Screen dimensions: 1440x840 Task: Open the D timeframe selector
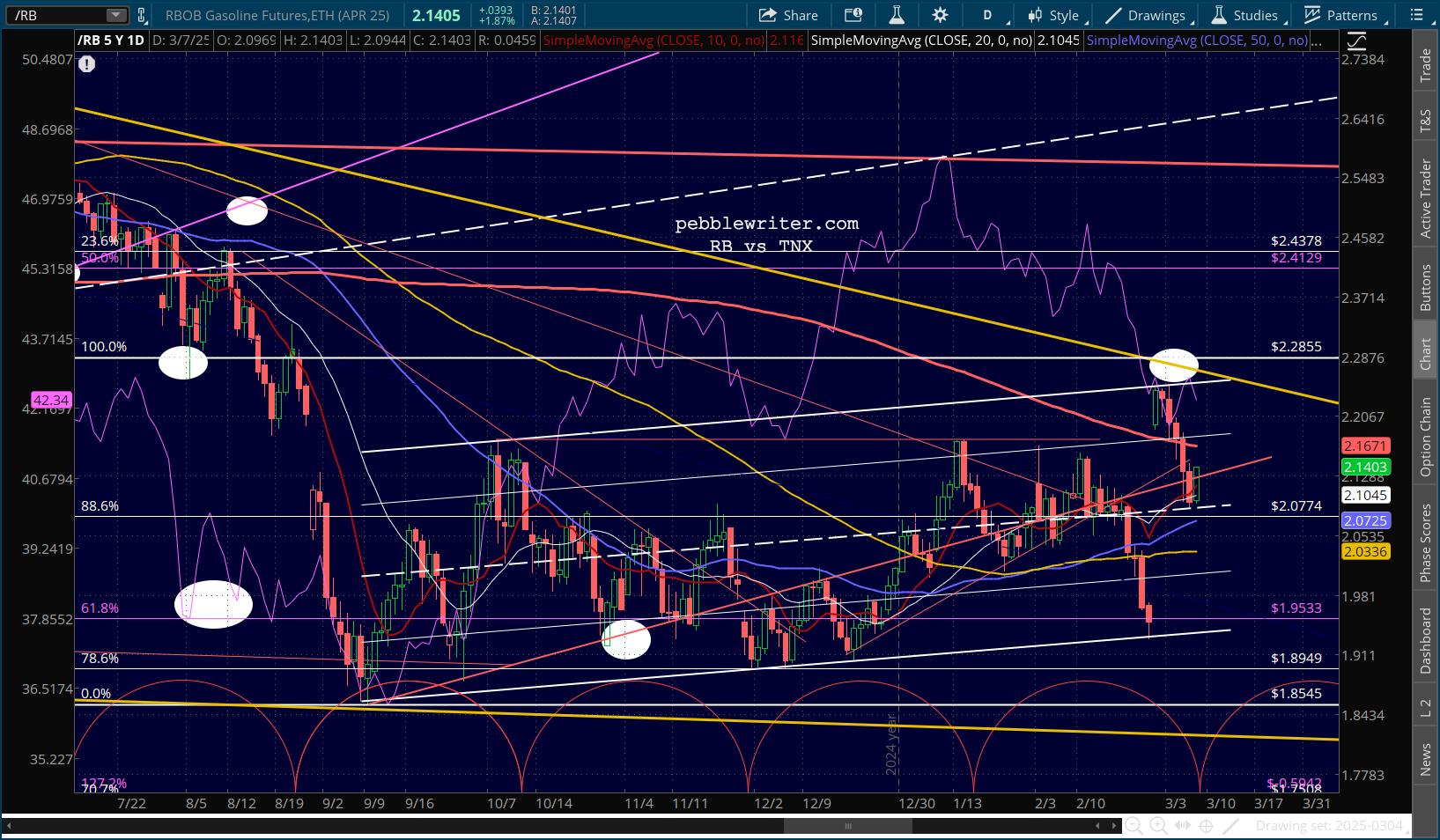pos(987,15)
